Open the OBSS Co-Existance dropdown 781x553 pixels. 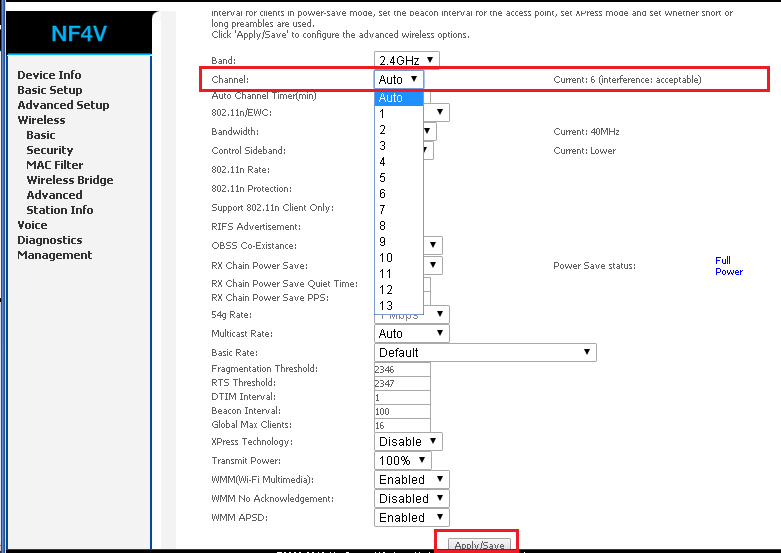click(x=433, y=245)
